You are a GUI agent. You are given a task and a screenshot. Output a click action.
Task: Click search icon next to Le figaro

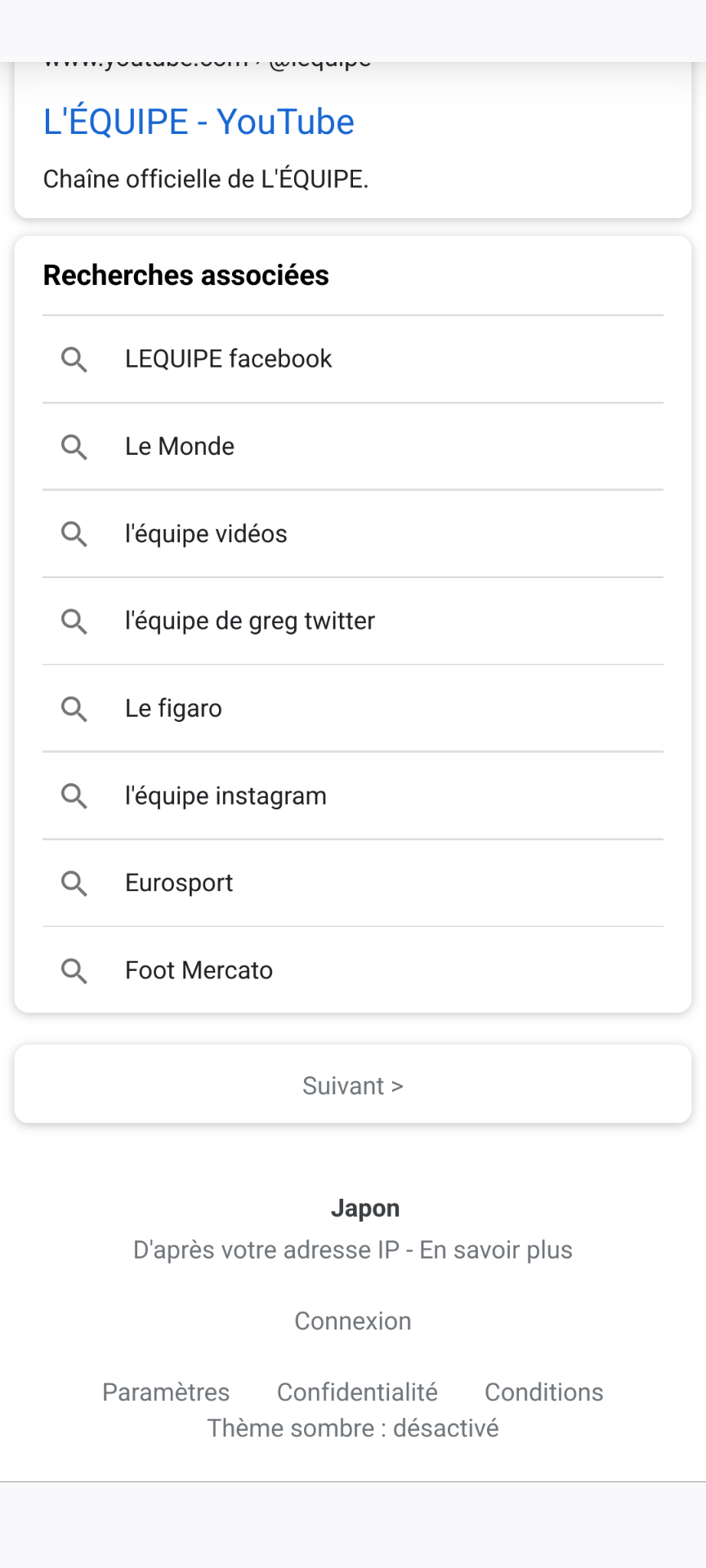point(74,709)
